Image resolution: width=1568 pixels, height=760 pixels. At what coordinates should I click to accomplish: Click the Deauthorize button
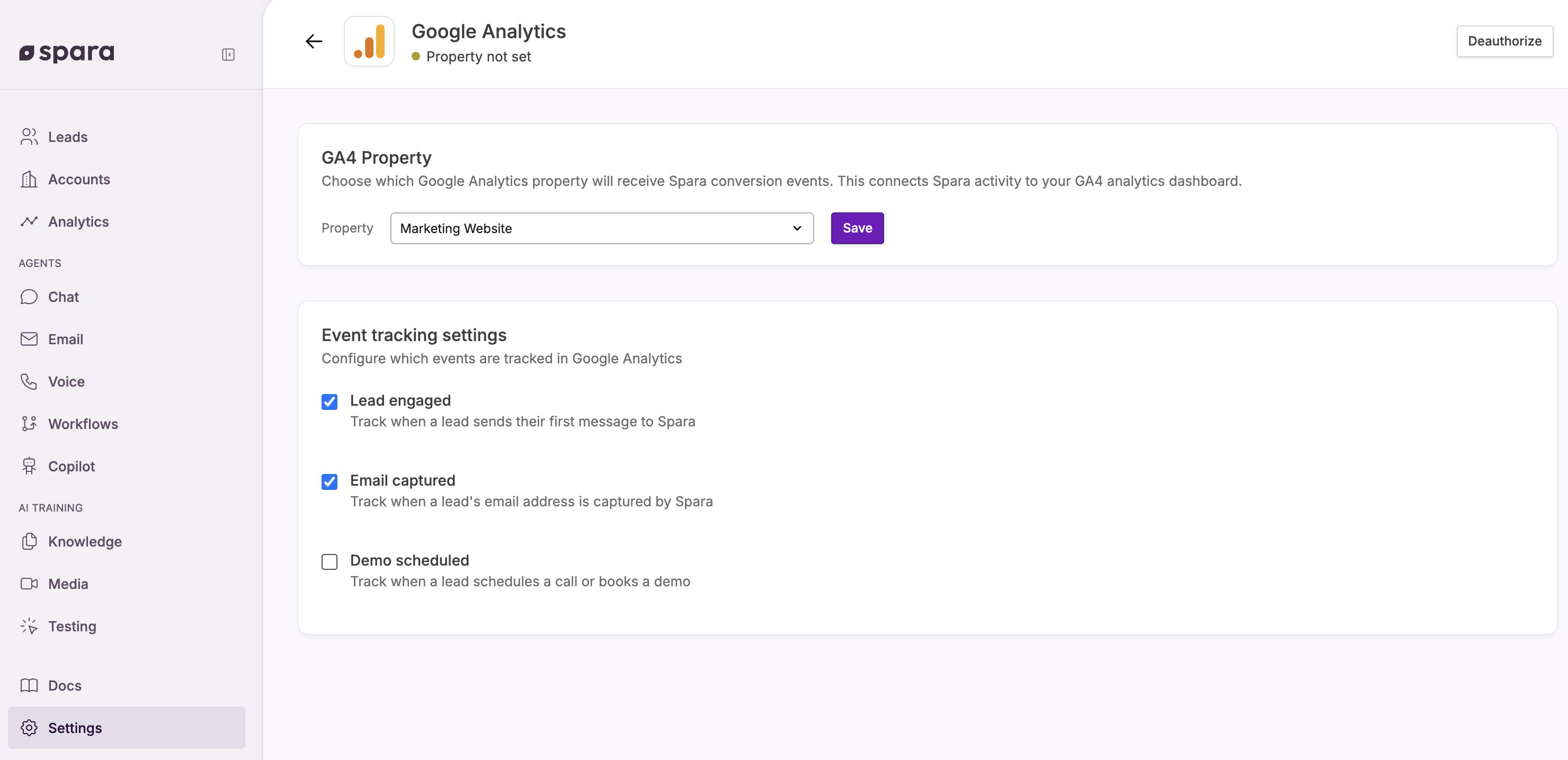tap(1504, 41)
